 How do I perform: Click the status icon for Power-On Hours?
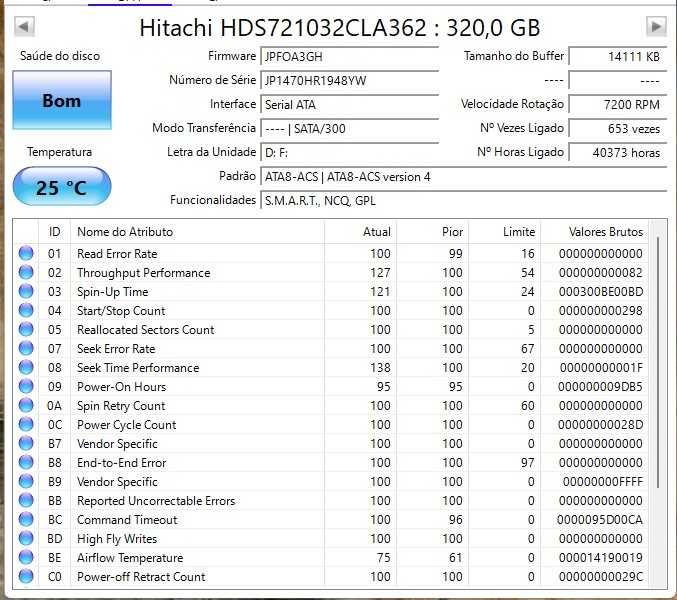point(26,386)
